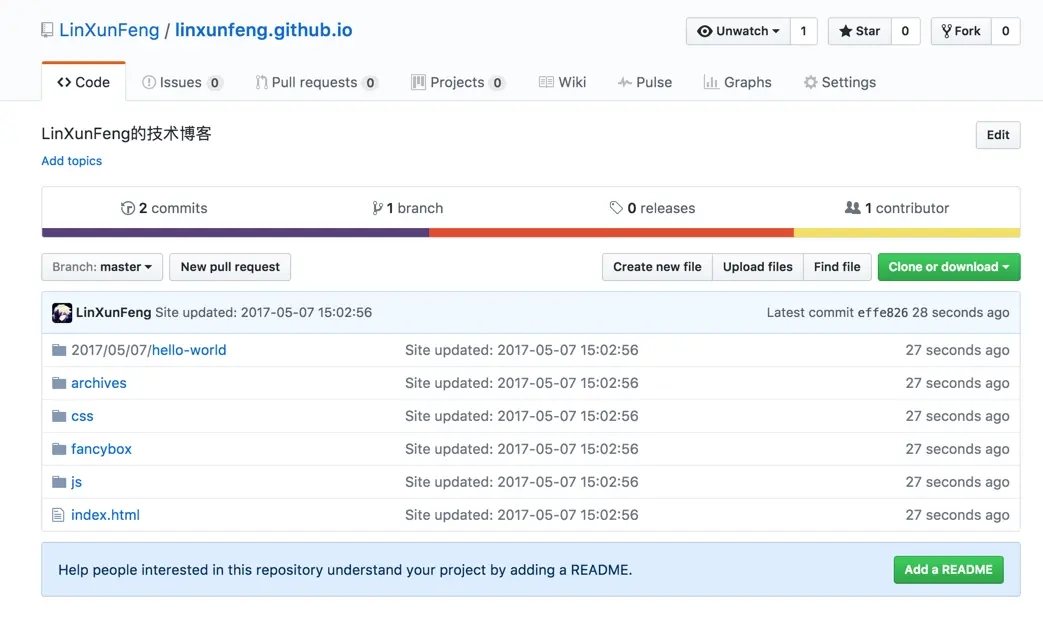
Task: Open the Wiki tab
Action: coord(563,82)
